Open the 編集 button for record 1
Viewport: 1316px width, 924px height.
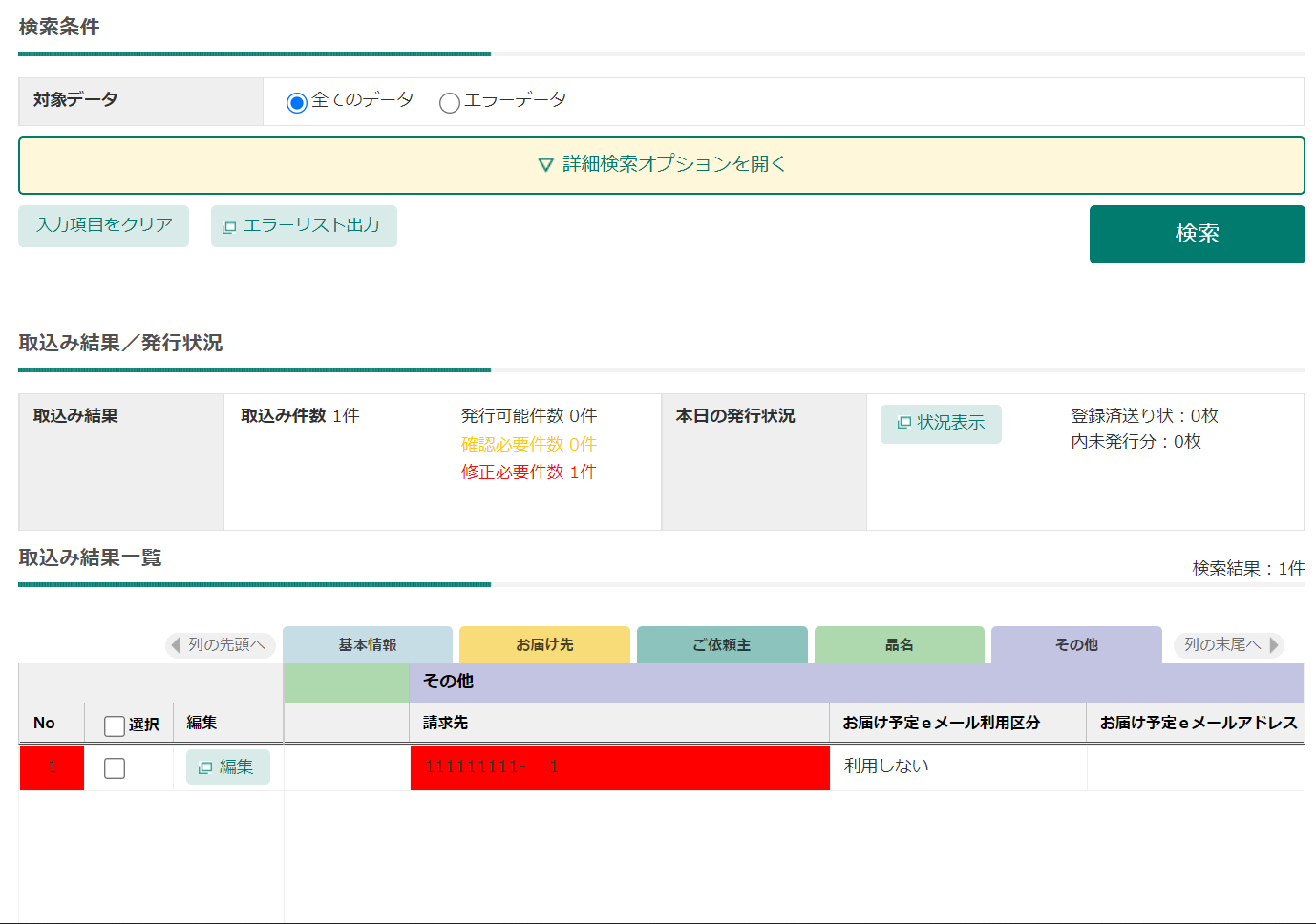pos(227,766)
